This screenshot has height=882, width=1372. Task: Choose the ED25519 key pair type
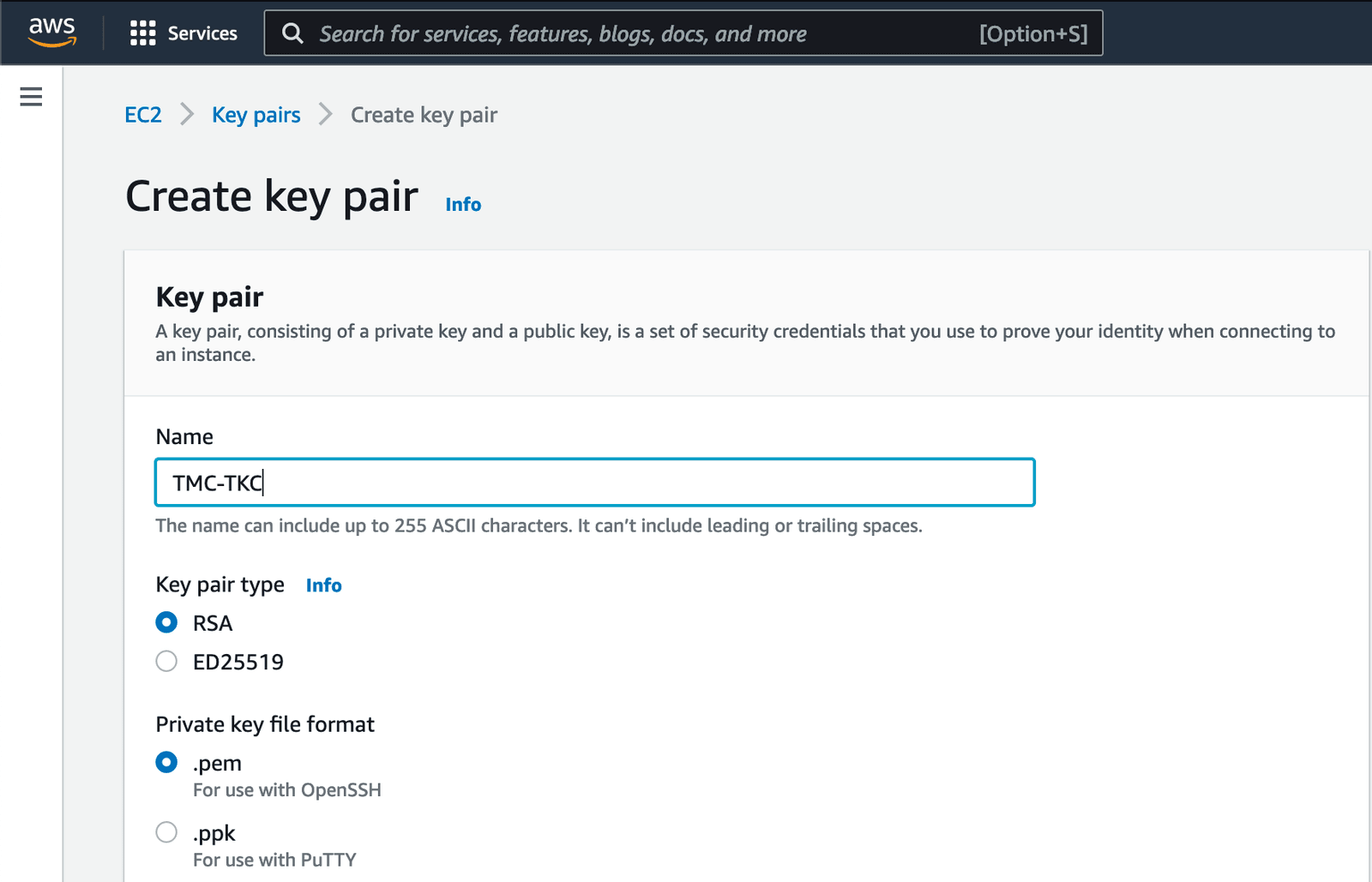point(166,661)
